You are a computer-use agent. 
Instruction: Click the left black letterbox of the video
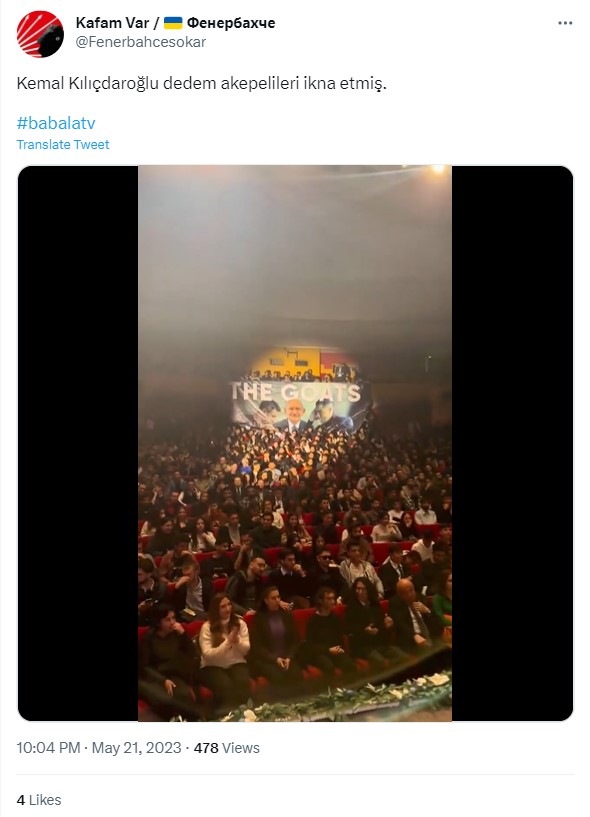click(x=78, y=443)
